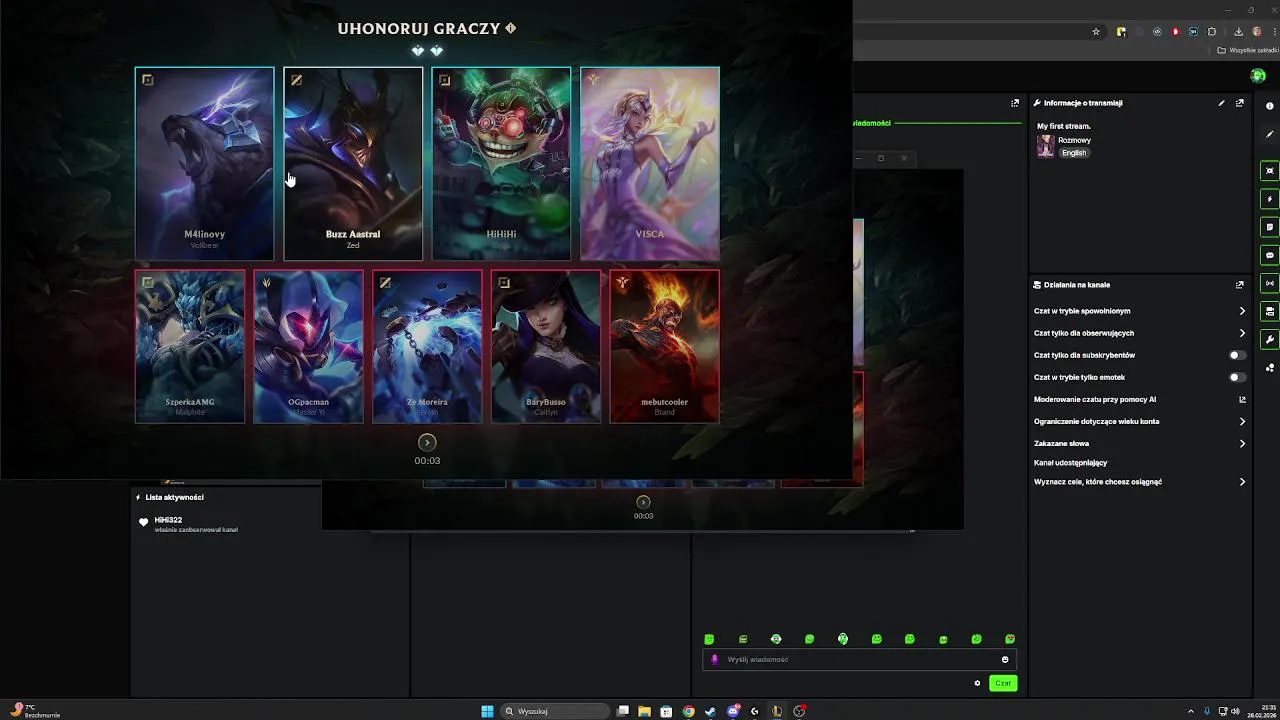The height and width of the screenshot is (720, 1280).
Task: Click HiHi322 in activity list
Action: [x=168, y=520]
